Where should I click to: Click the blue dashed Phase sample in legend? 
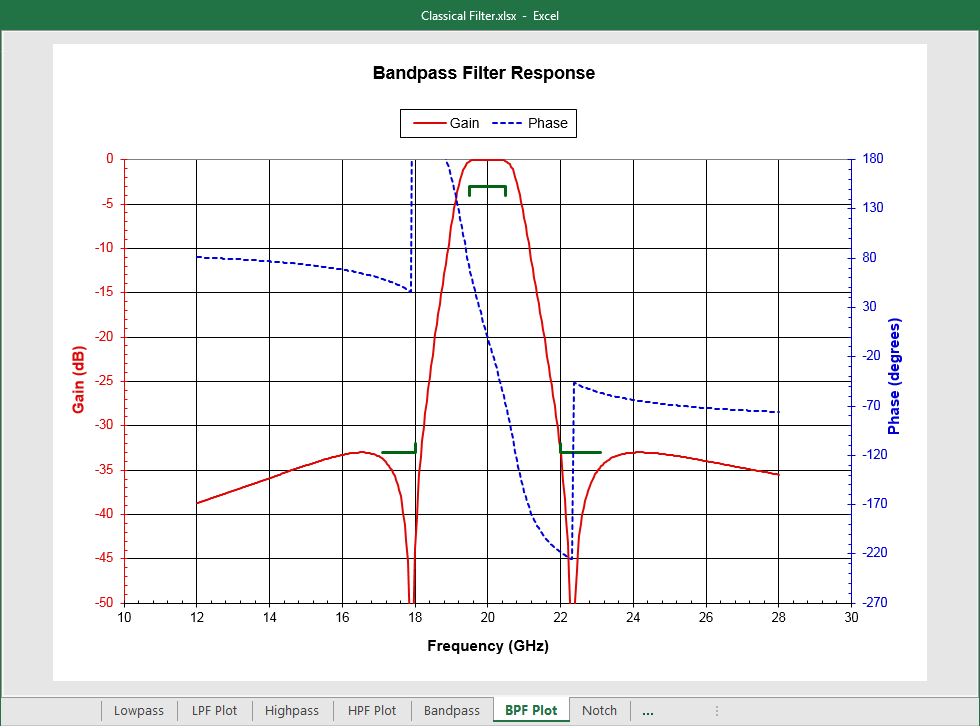[x=505, y=123]
